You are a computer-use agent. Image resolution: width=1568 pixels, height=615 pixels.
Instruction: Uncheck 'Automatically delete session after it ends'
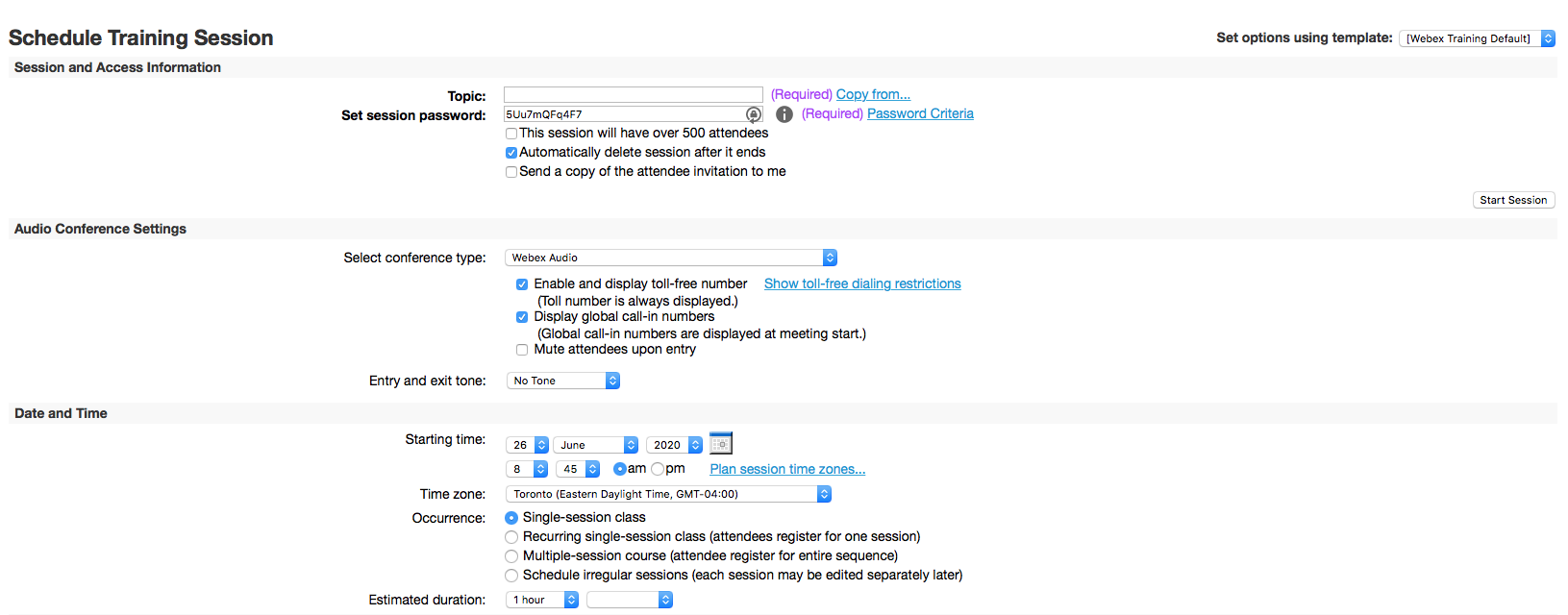click(x=511, y=153)
